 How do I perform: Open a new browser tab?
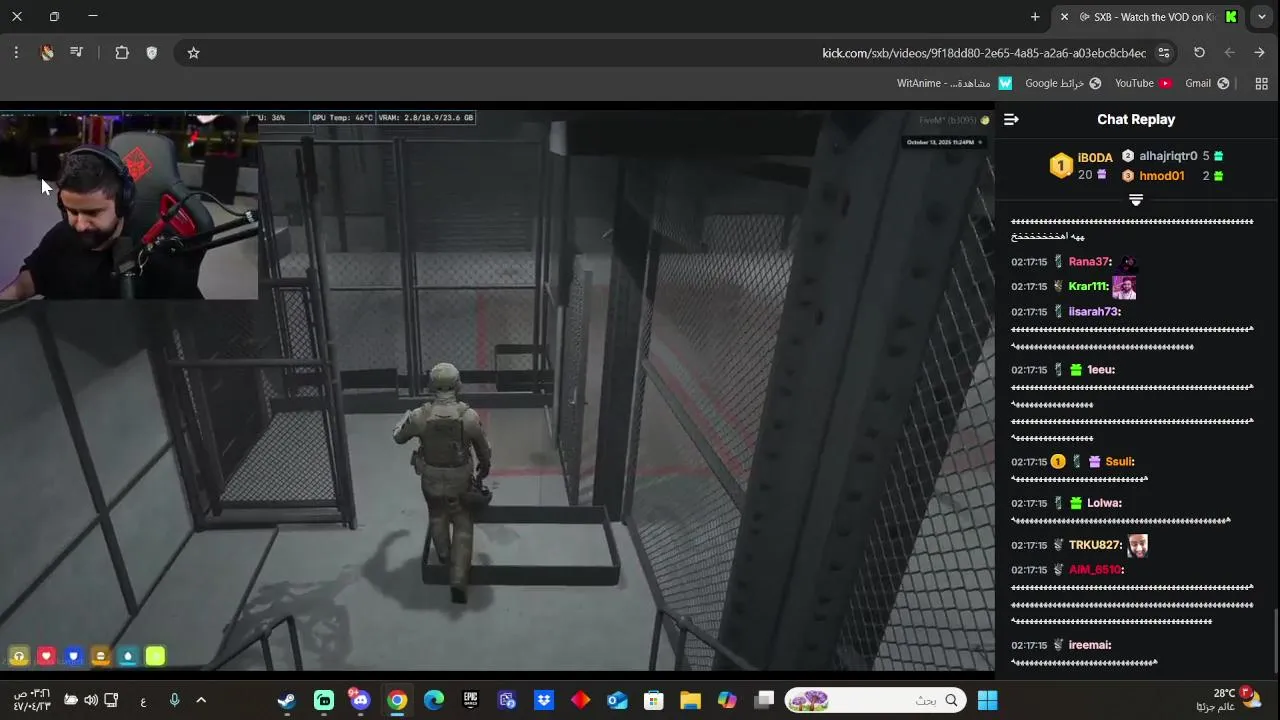(1035, 17)
